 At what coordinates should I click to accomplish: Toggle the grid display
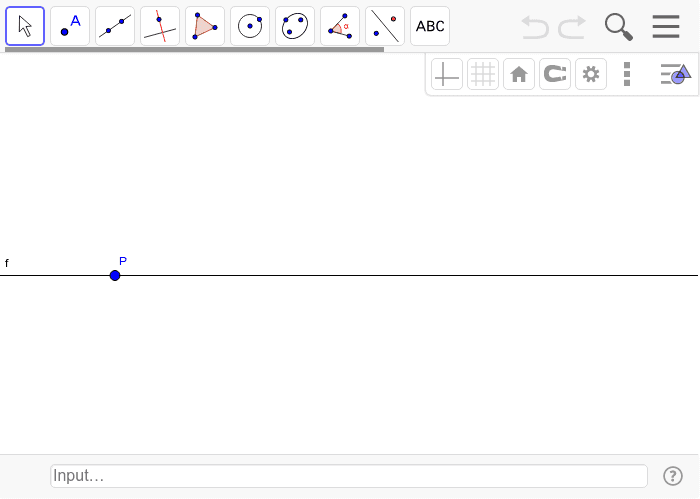click(483, 74)
